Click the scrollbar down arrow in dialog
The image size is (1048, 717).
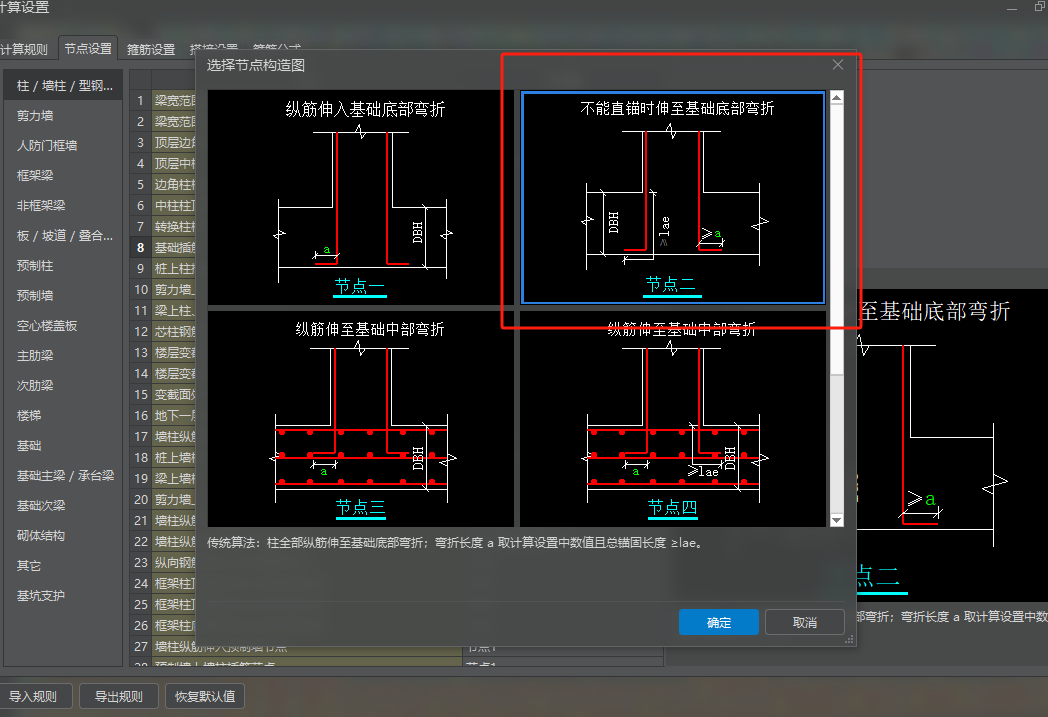pyautogui.click(x=836, y=520)
